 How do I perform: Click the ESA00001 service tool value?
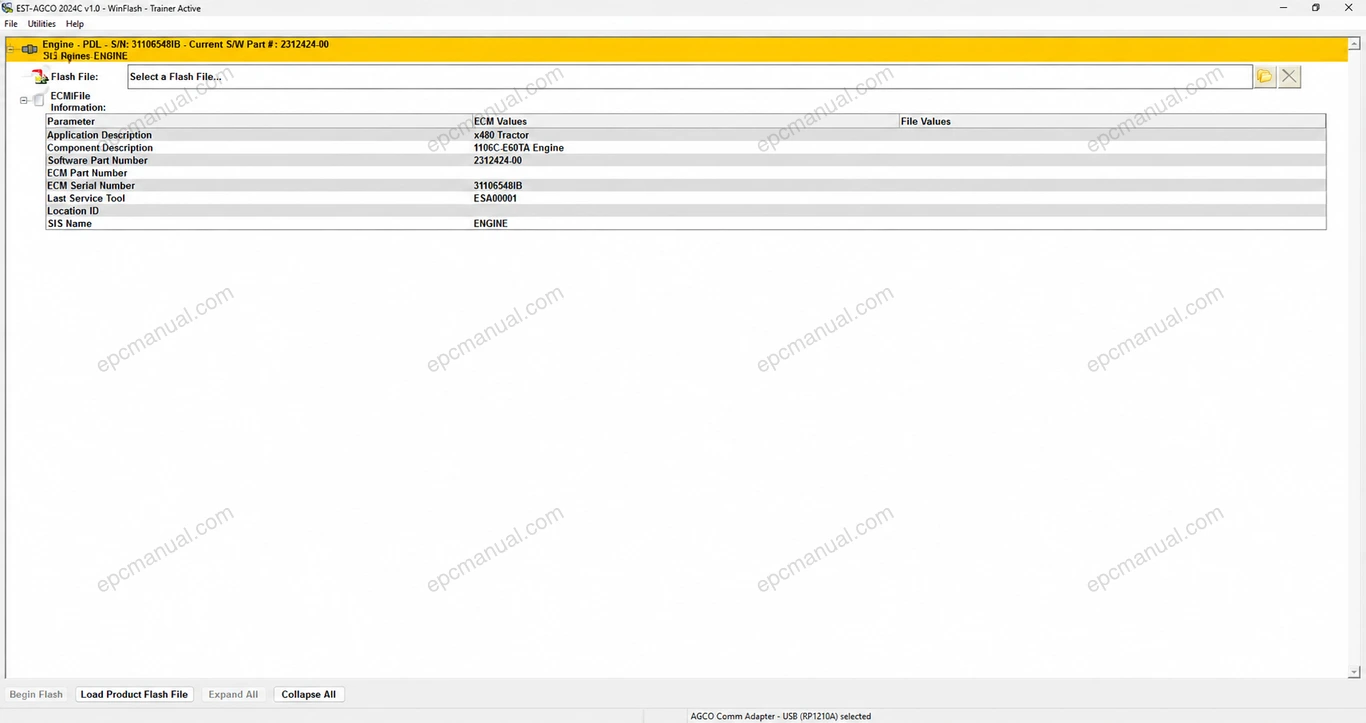[495, 198]
